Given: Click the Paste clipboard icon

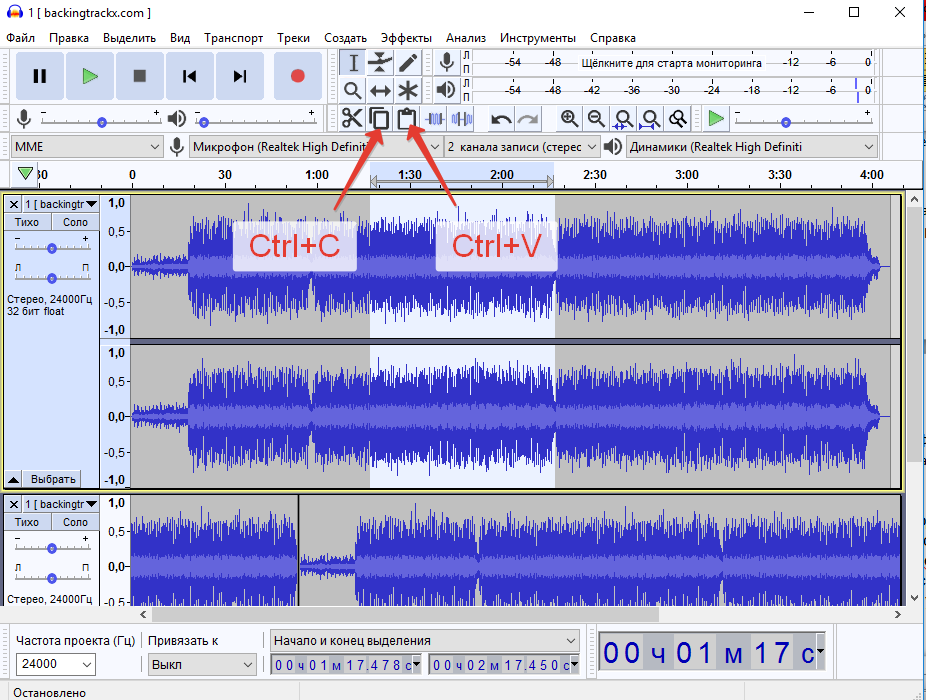Looking at the screenshot, I should click(406, 119).
